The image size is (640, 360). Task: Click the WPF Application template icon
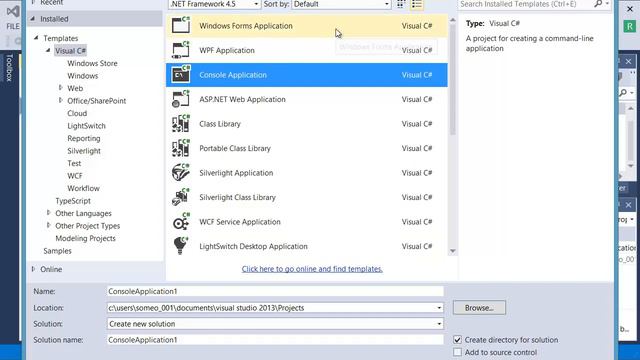click(x=181, y=50)
